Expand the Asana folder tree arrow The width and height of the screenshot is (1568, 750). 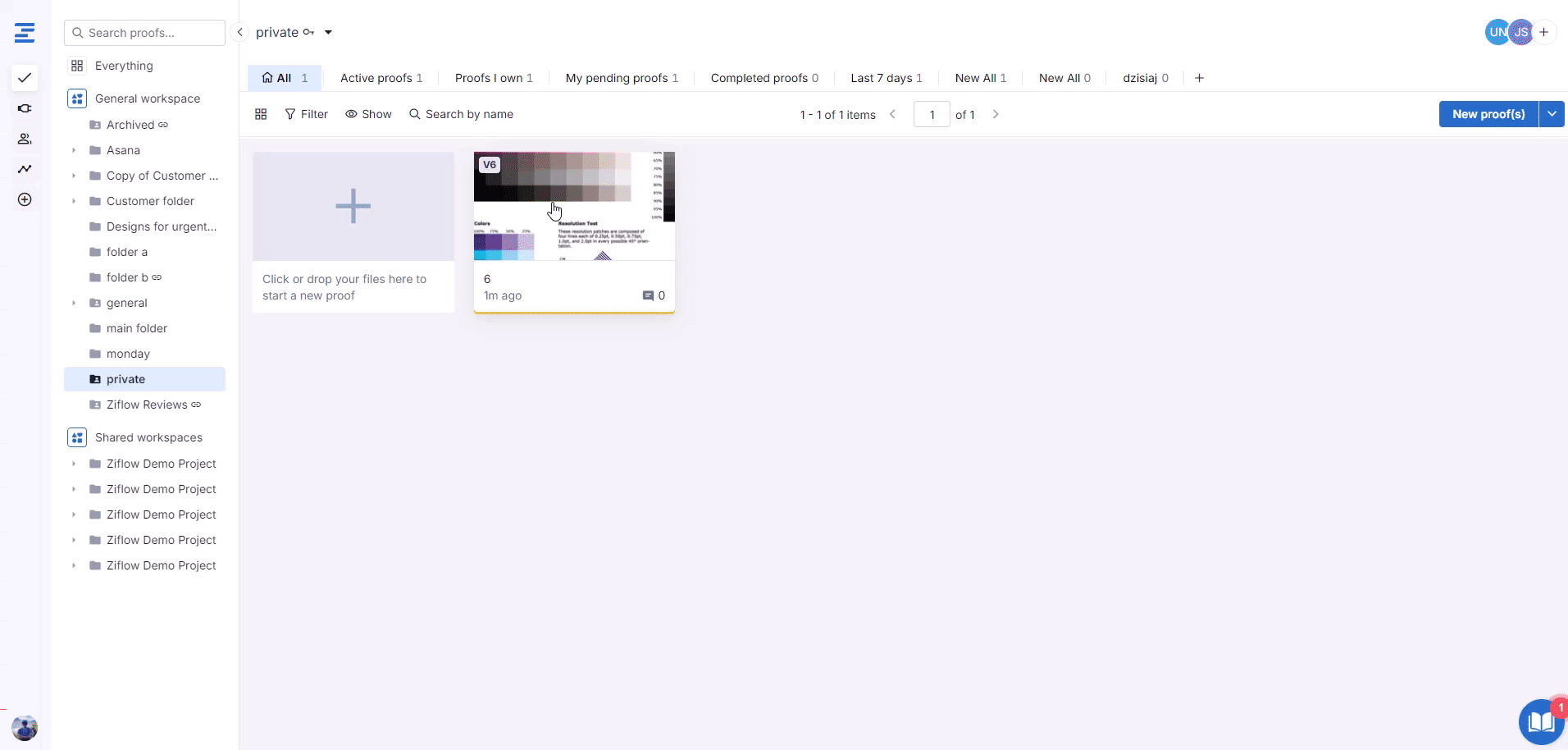74,150
